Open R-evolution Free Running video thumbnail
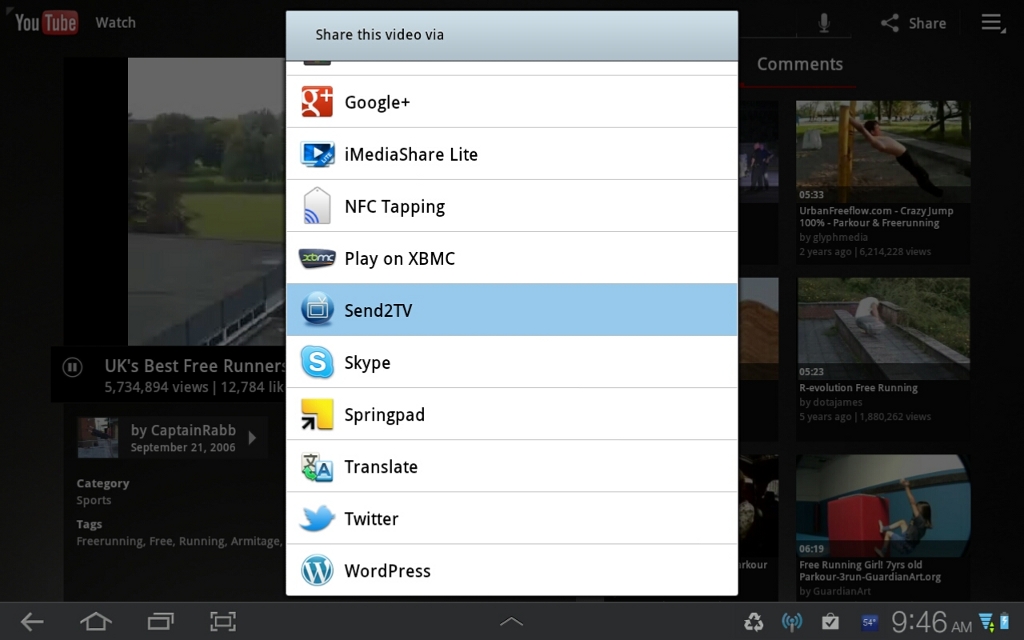Viewport: 1024px width, 640px height. pyautogui.click(x=884, y=328)
